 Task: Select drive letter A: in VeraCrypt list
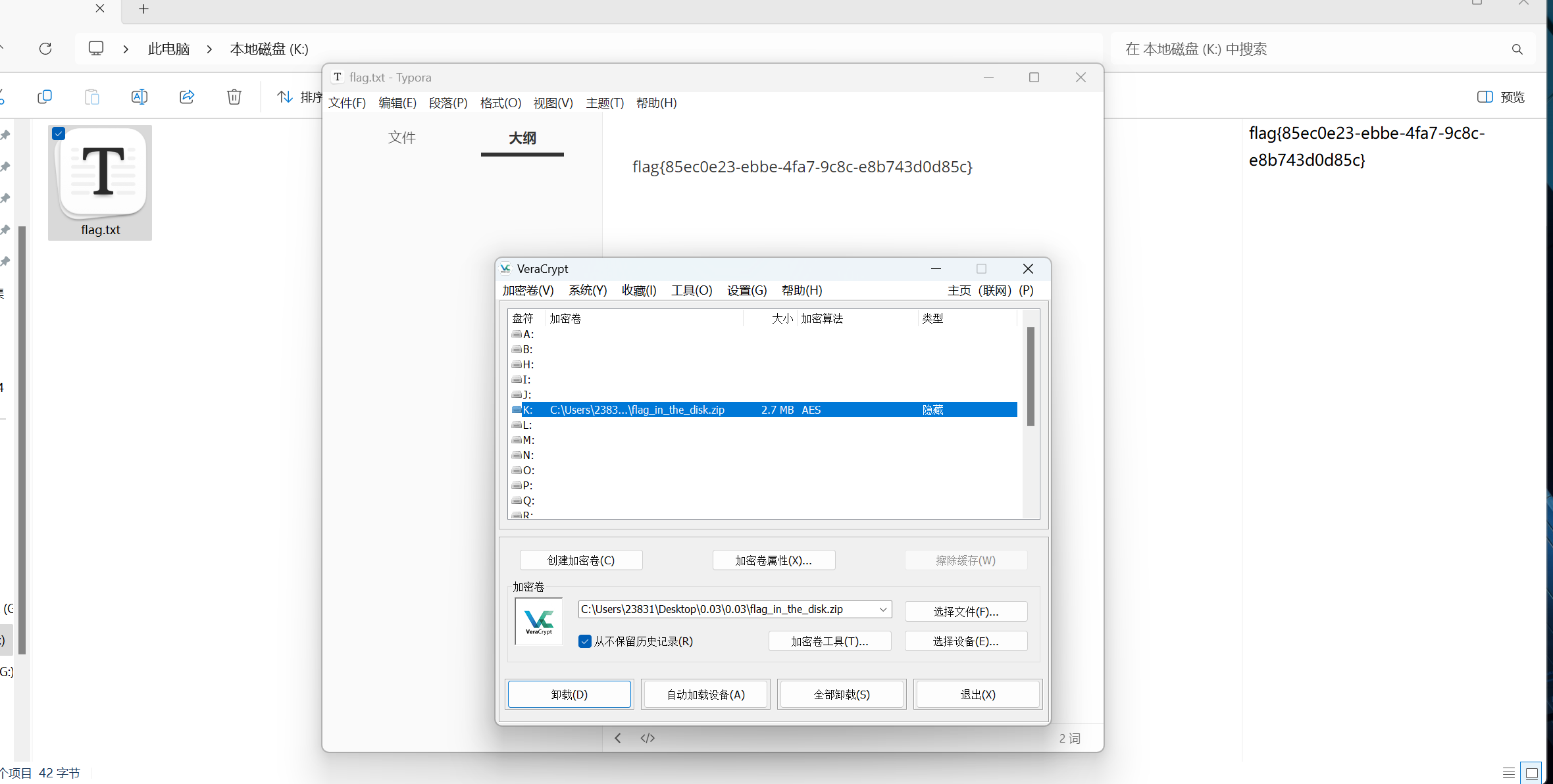click(523, 334)
